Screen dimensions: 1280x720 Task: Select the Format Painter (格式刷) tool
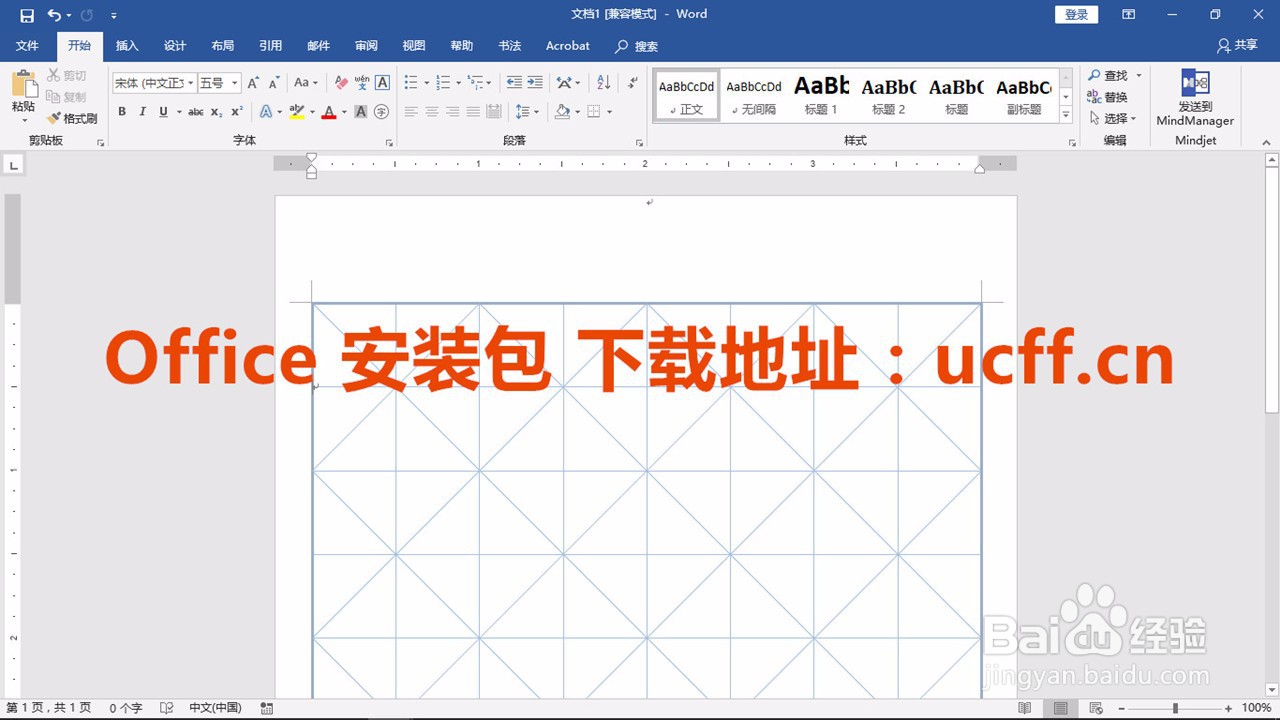pyautogui.click(x=72, y=118)
